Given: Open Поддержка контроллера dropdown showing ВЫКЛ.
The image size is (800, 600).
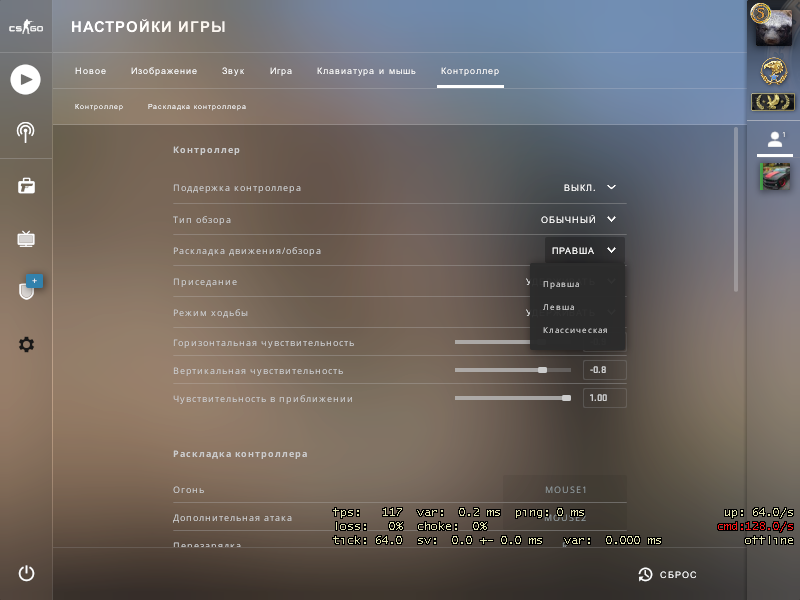Looking at the screenshot, I should 590,188.
